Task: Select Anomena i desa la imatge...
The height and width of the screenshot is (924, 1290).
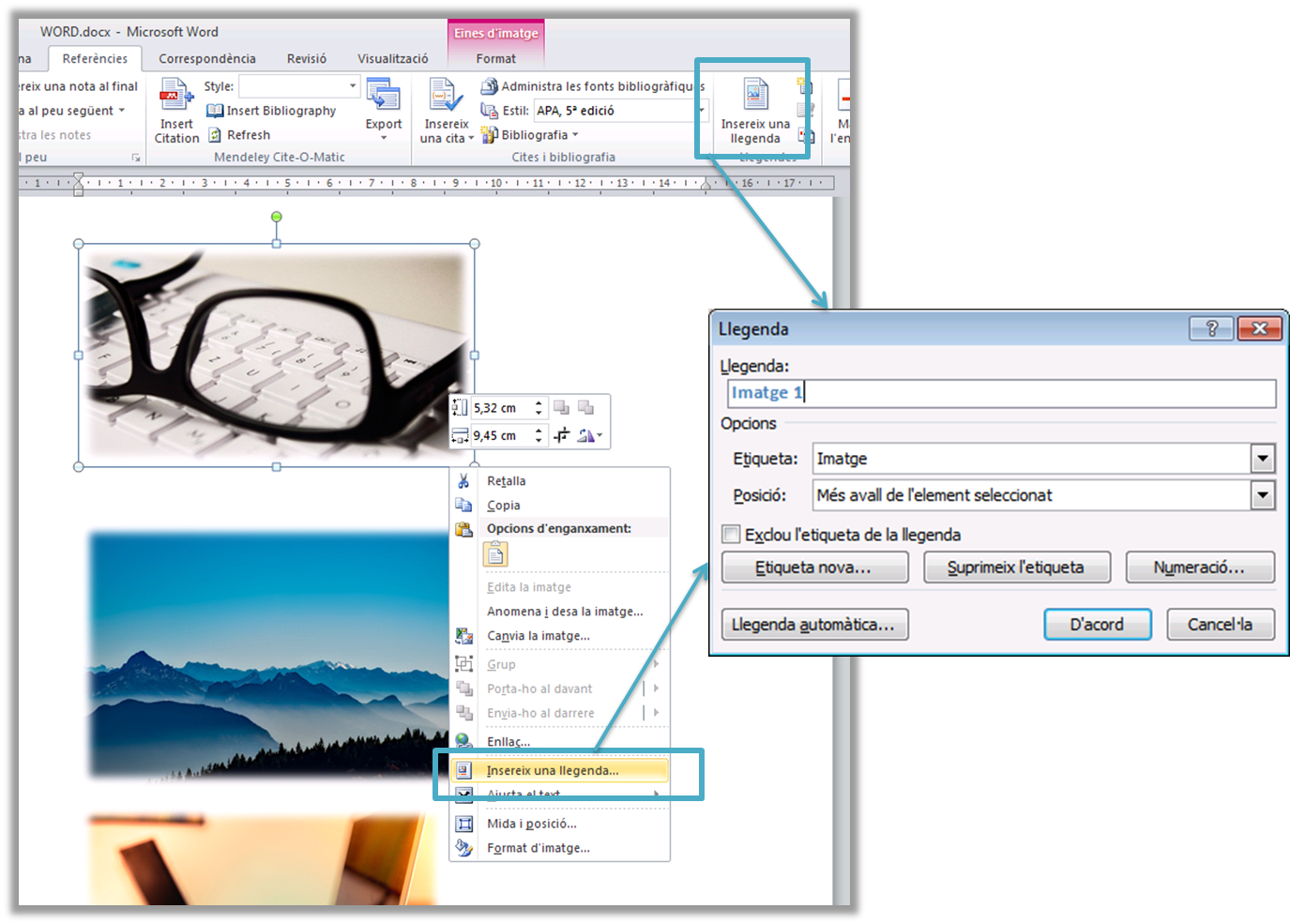Action: tap(565, 612)
